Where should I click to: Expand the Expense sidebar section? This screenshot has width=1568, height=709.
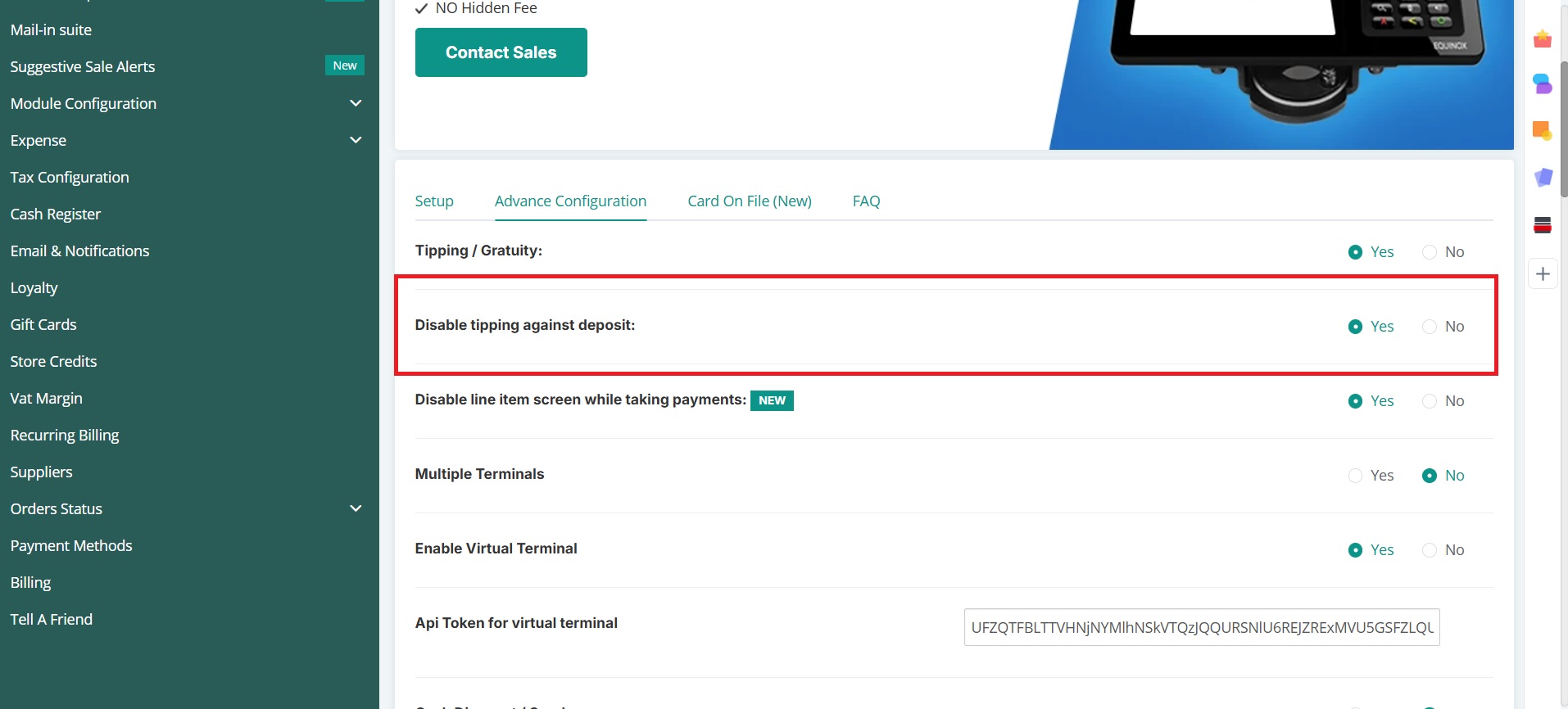[x=356, y=140]
